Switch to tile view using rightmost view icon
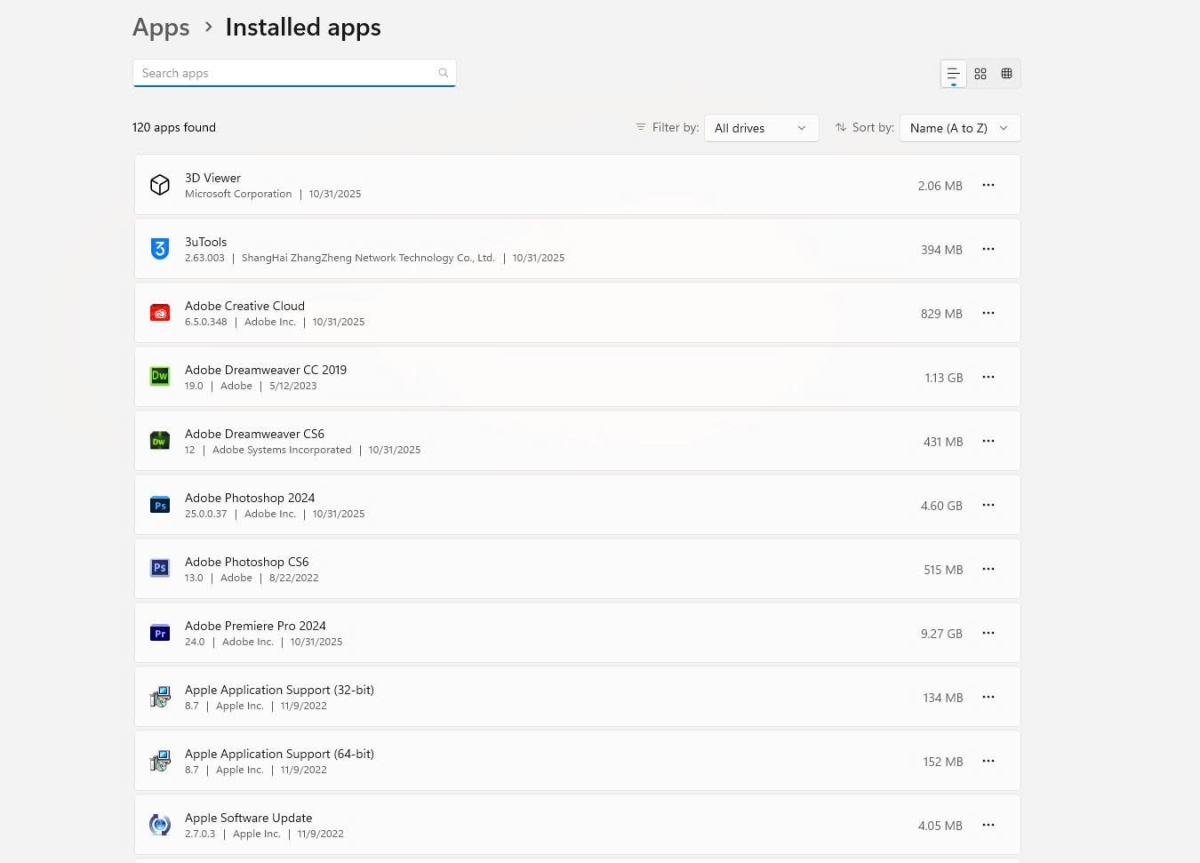 click(x=1007, y=73)
